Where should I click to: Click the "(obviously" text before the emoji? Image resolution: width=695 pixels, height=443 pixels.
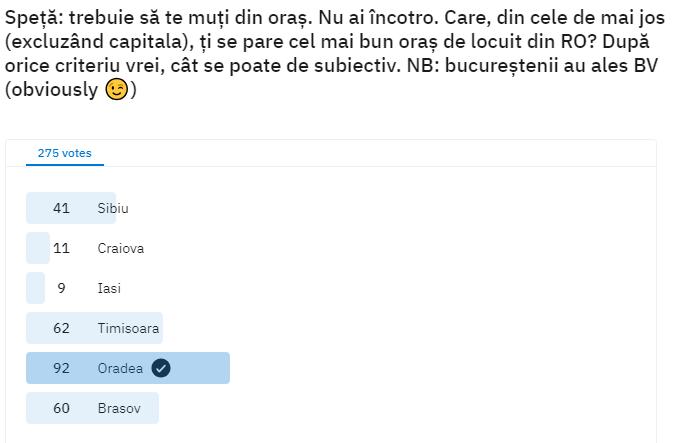click(x=52, y=91)
